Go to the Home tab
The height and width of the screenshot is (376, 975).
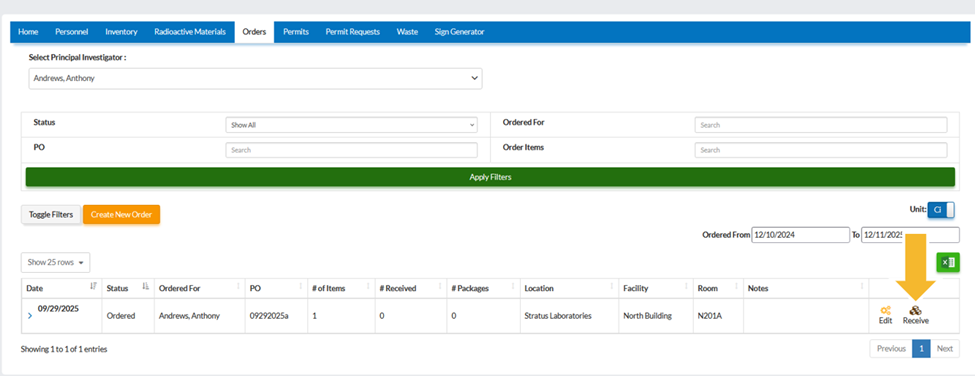29,32
